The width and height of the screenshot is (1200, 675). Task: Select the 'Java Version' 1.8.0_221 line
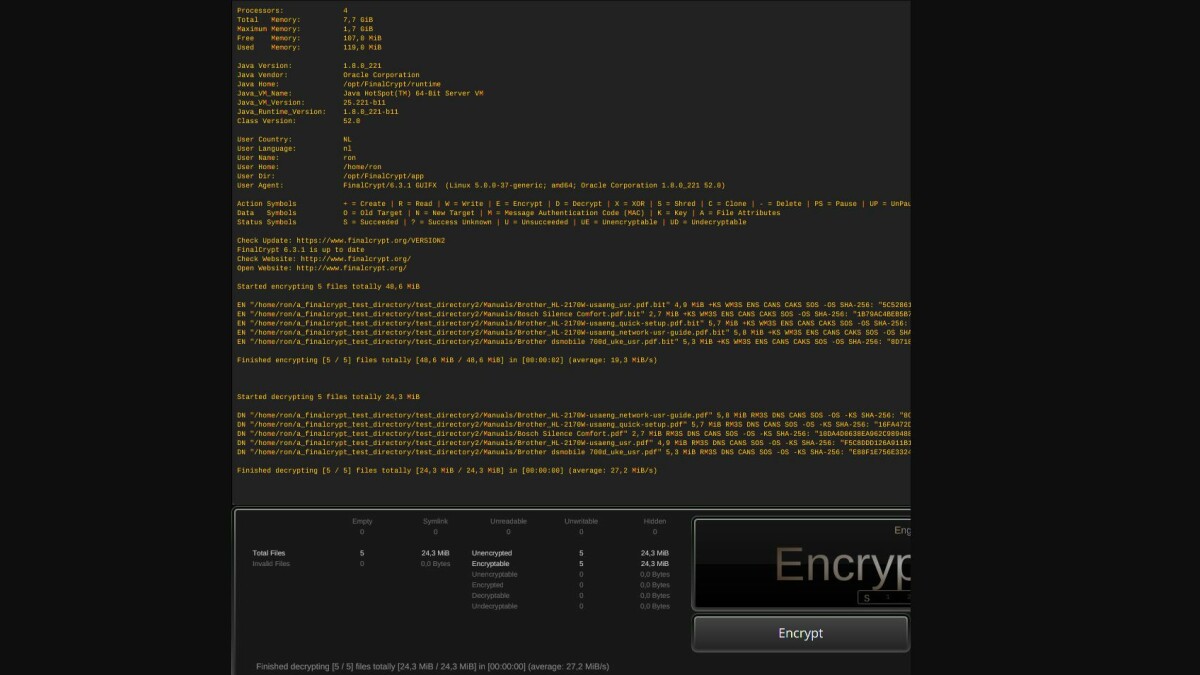pyautogui.click(x=310, y=65)
